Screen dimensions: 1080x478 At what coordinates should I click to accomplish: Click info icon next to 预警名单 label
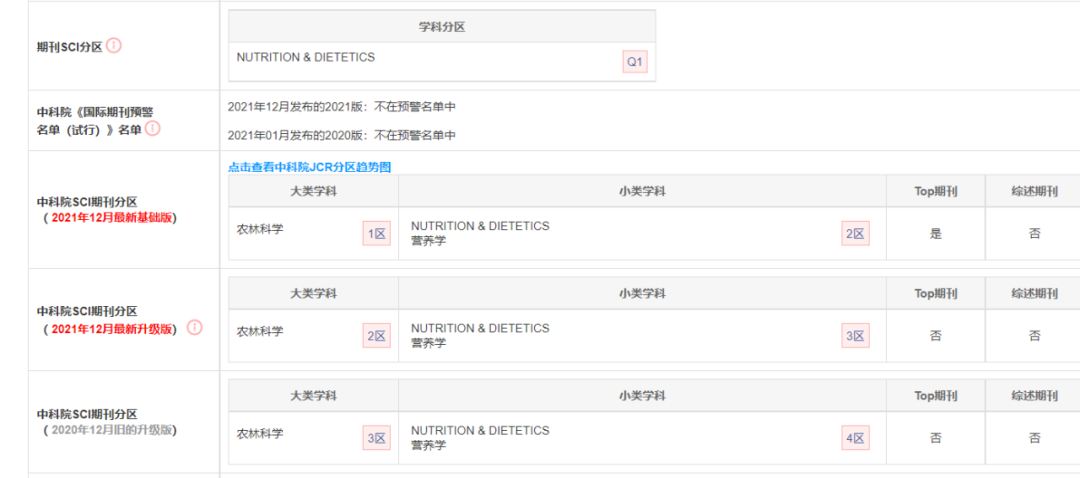(x=153, y=129)
